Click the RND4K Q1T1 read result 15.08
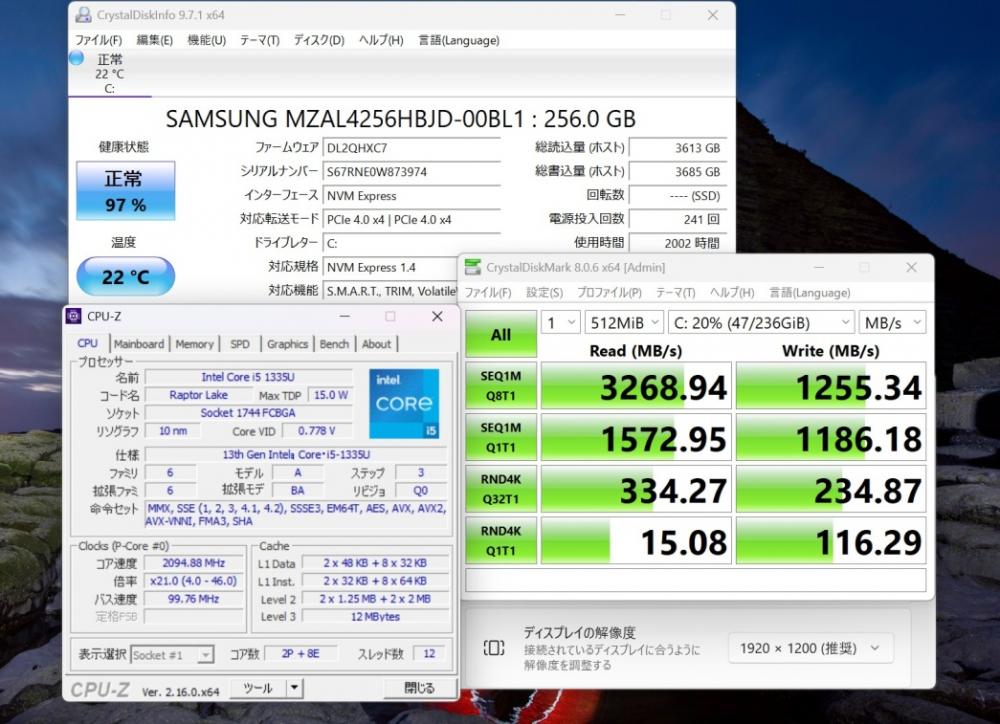 point(636,541)
